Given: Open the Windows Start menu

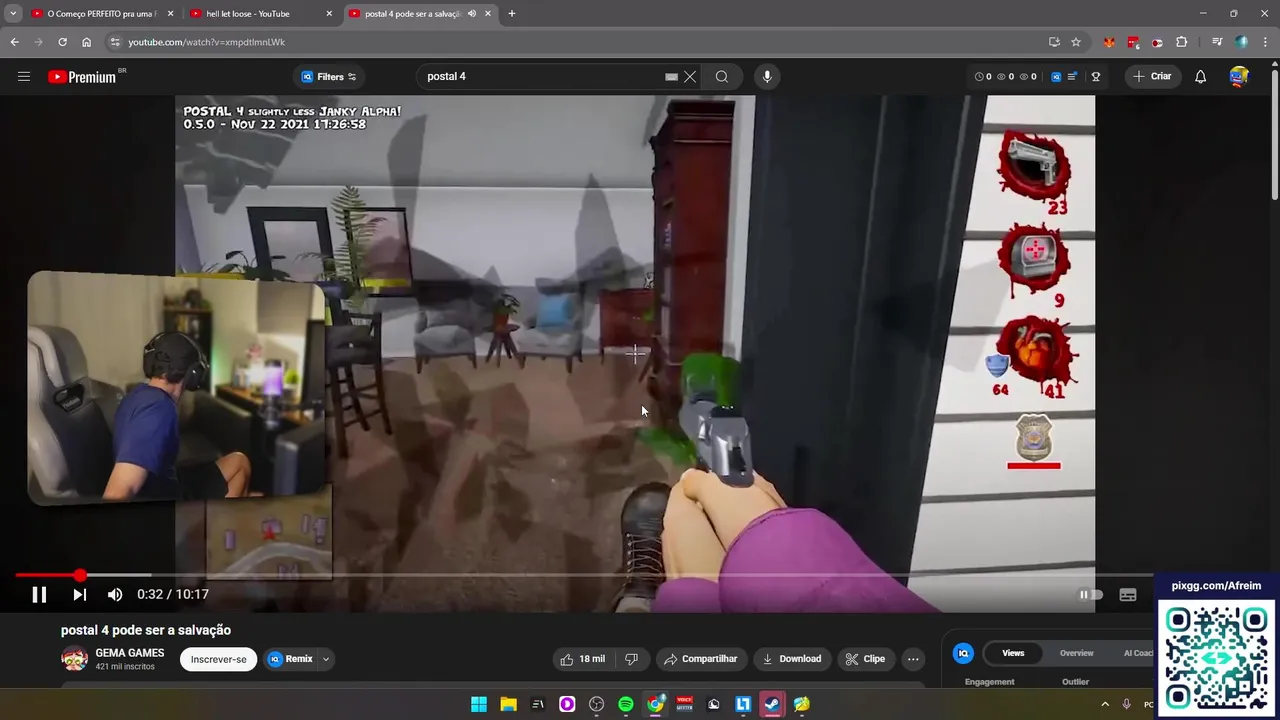Looking at the screenshot, I should point(479,704).
